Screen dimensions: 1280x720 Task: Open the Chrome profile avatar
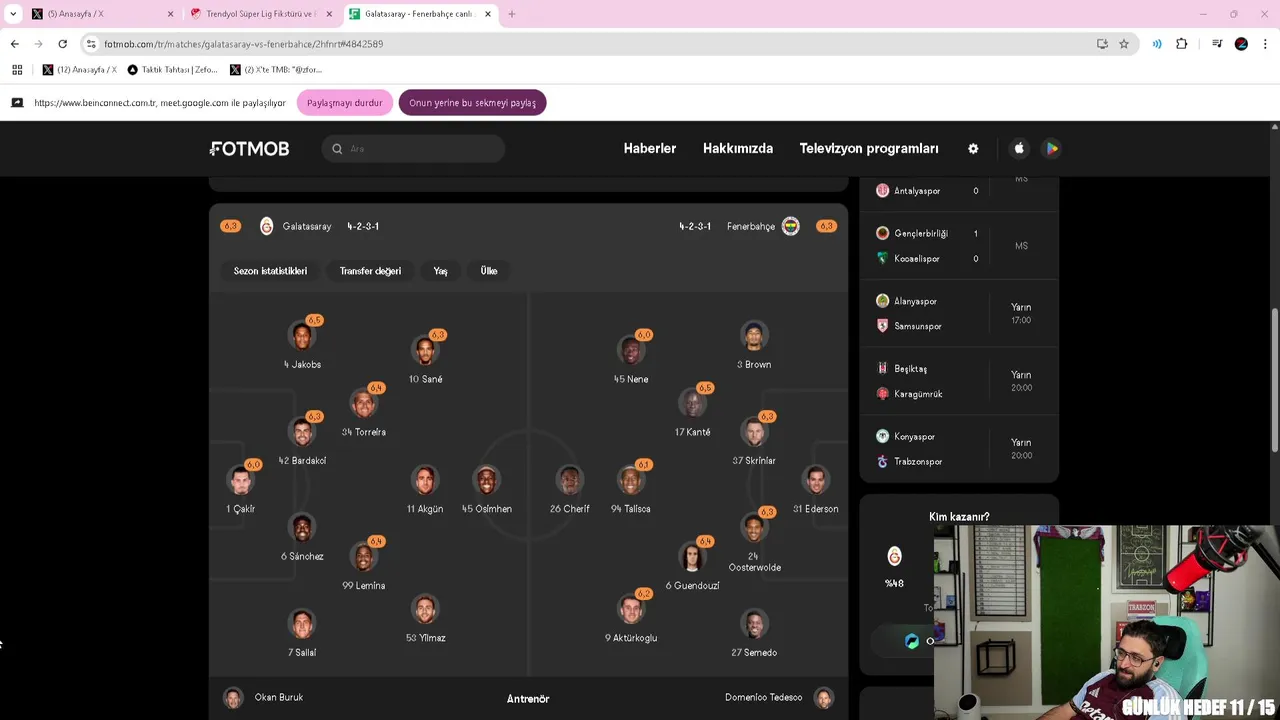(x=1241, y=44)
